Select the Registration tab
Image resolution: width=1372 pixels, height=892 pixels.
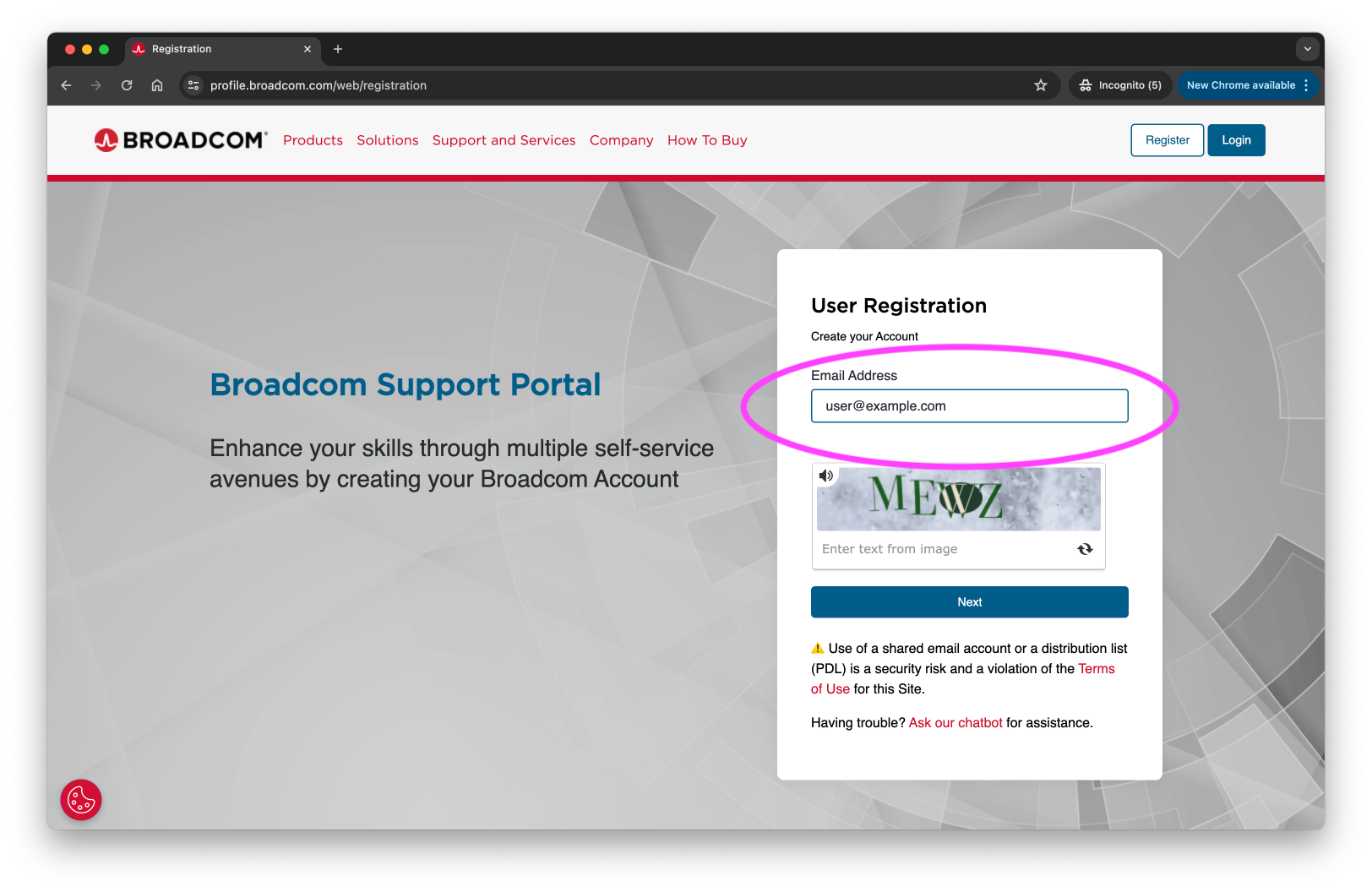pyautogui.click(x=223, y=49)
